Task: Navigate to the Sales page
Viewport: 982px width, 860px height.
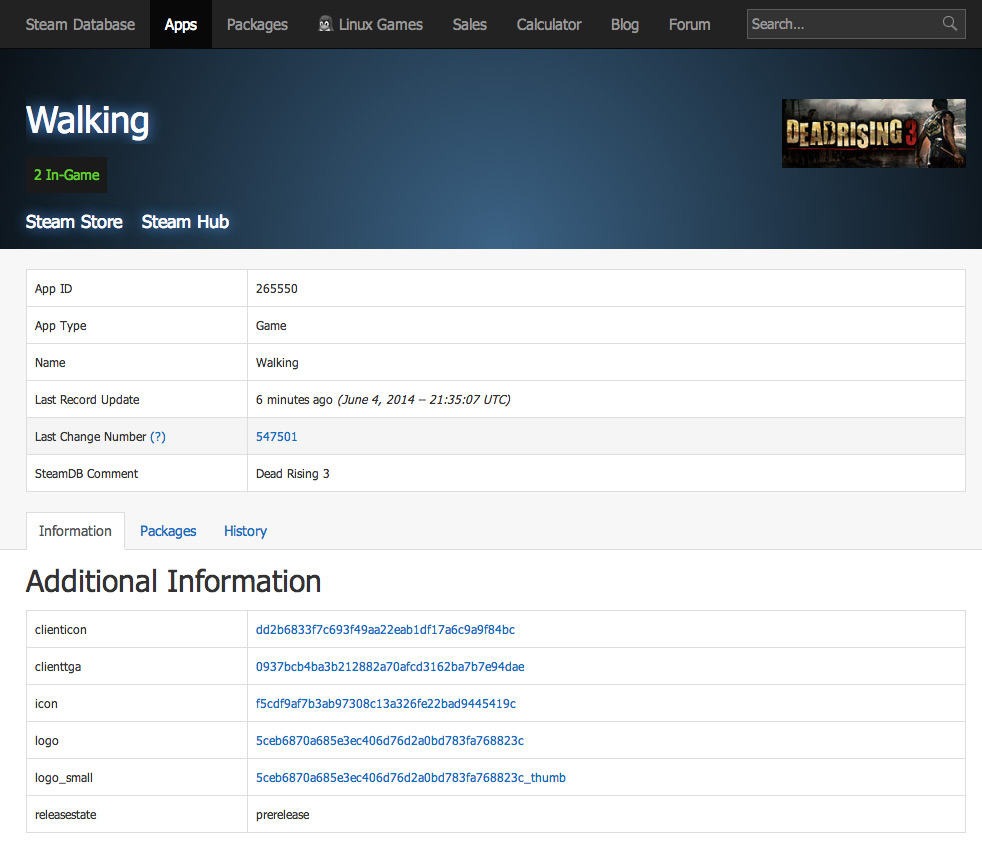Action: [x=469, y=24]
